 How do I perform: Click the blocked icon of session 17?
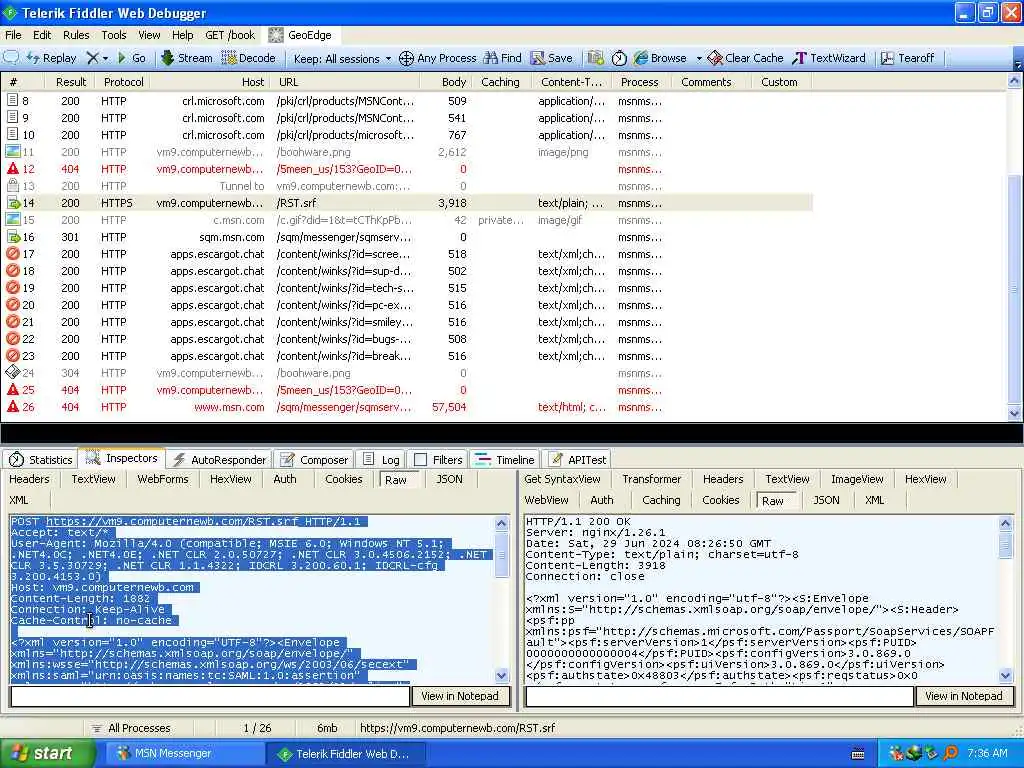[x=12, y=253]
